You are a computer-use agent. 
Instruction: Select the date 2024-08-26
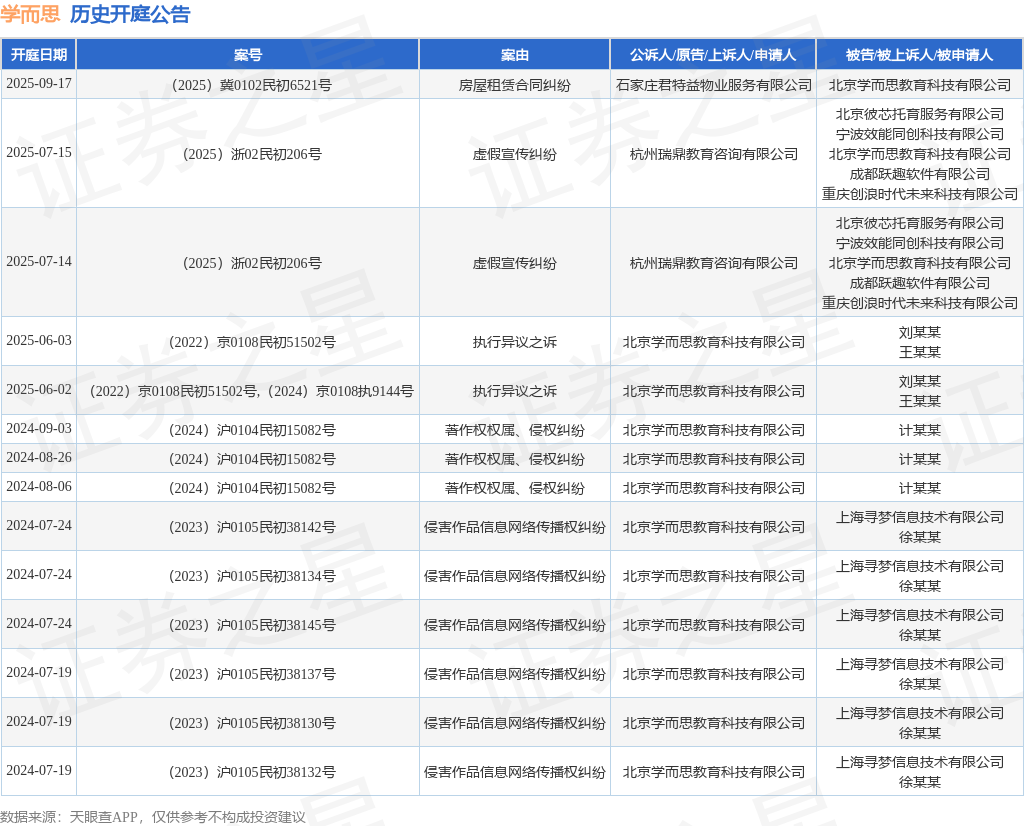[x=39, y=457]
